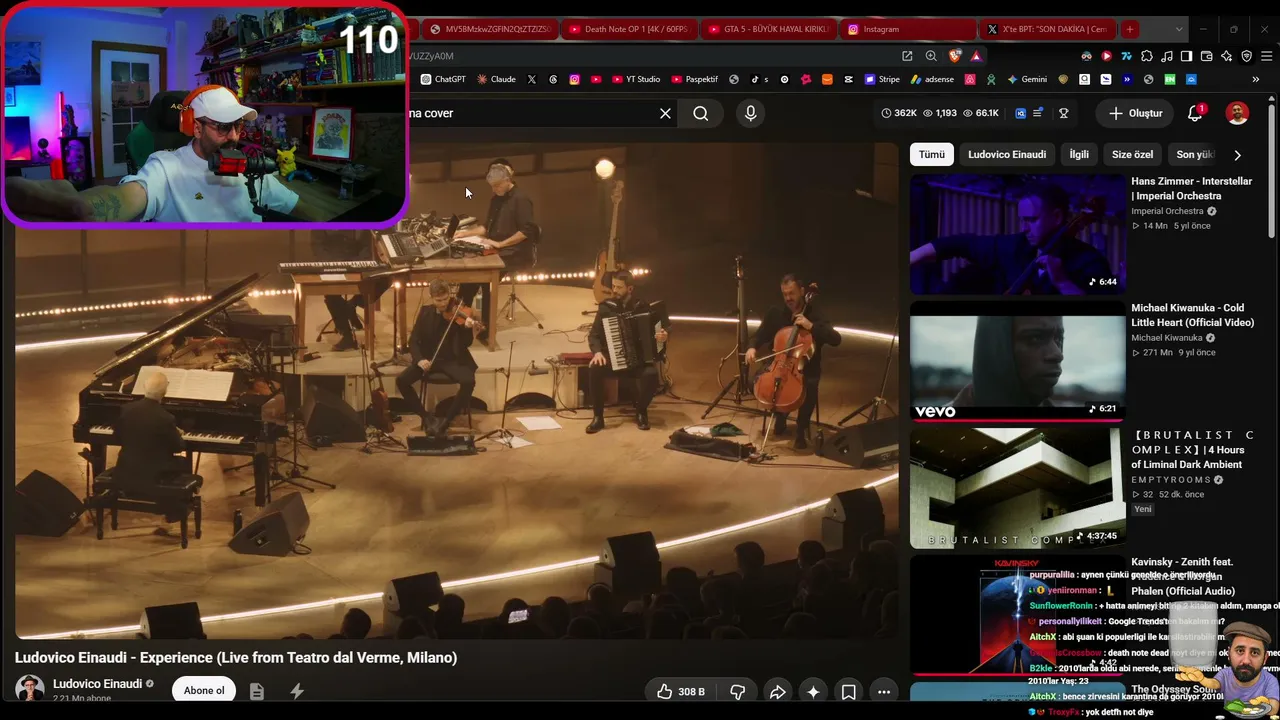Image resolution: width=1280 pixels, height=720 pixels.
Task: Select the Ludovico Einaudi filter chip
Action: [1007, 154]
